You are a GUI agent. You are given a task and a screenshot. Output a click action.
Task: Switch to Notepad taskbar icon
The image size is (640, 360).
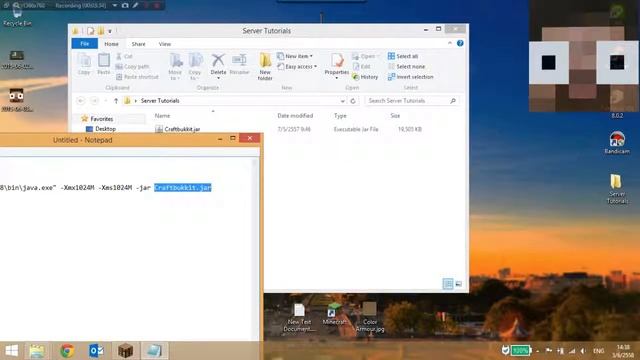click(x=154, y=351)
